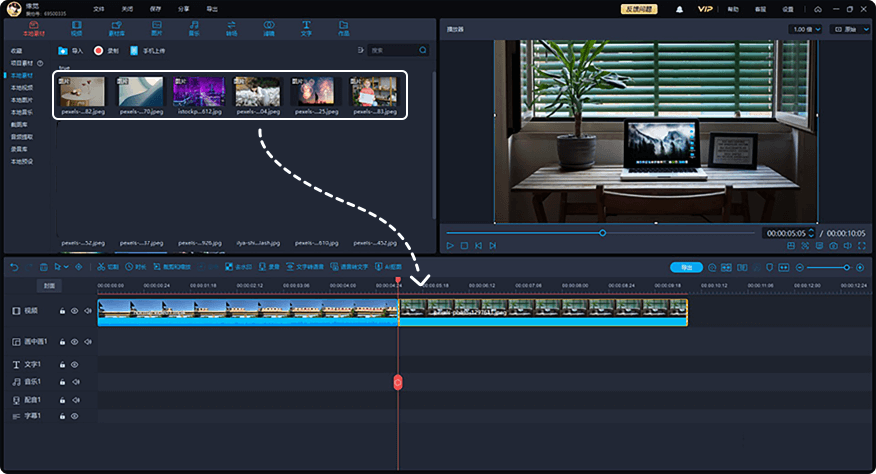876x474 pixels.
Task: Open the notification bell
Action: click(x=680, y=8)
